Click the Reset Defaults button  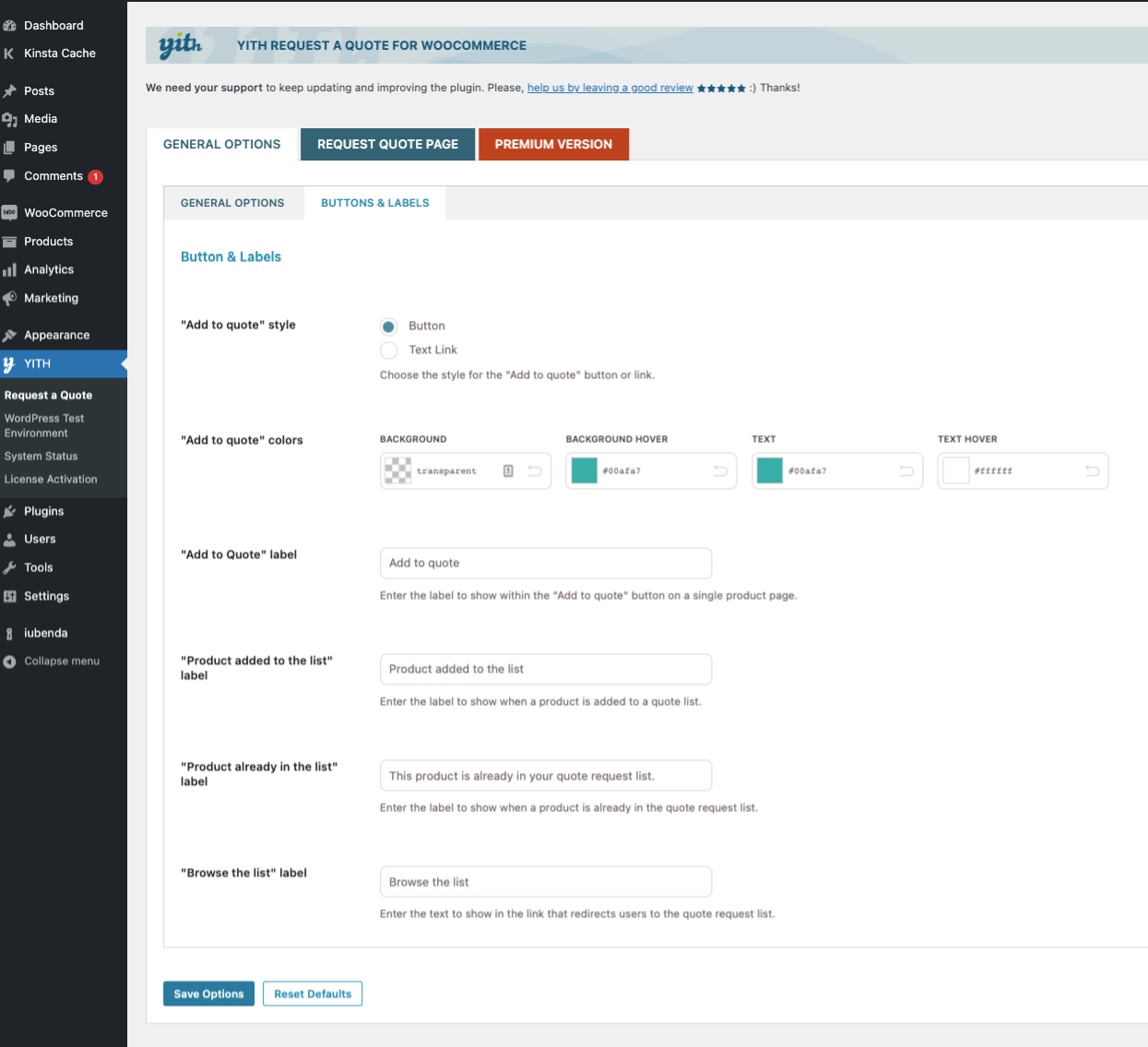point(313,993)
